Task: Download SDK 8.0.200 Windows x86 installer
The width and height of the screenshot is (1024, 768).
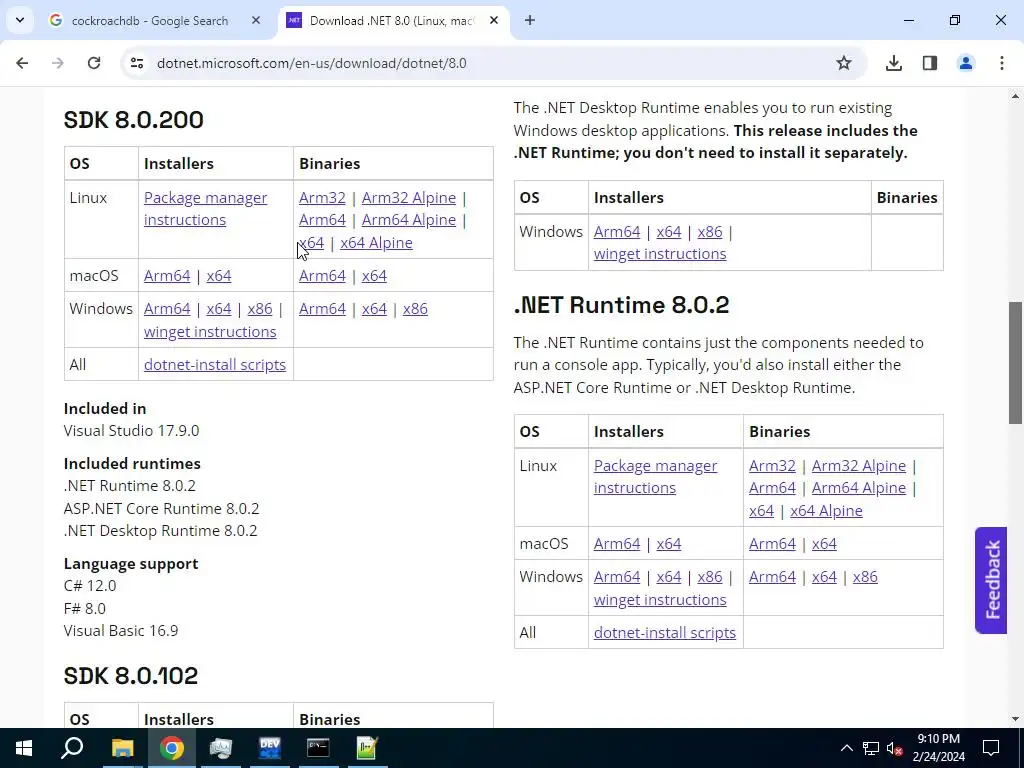Action: coord(260,309)
